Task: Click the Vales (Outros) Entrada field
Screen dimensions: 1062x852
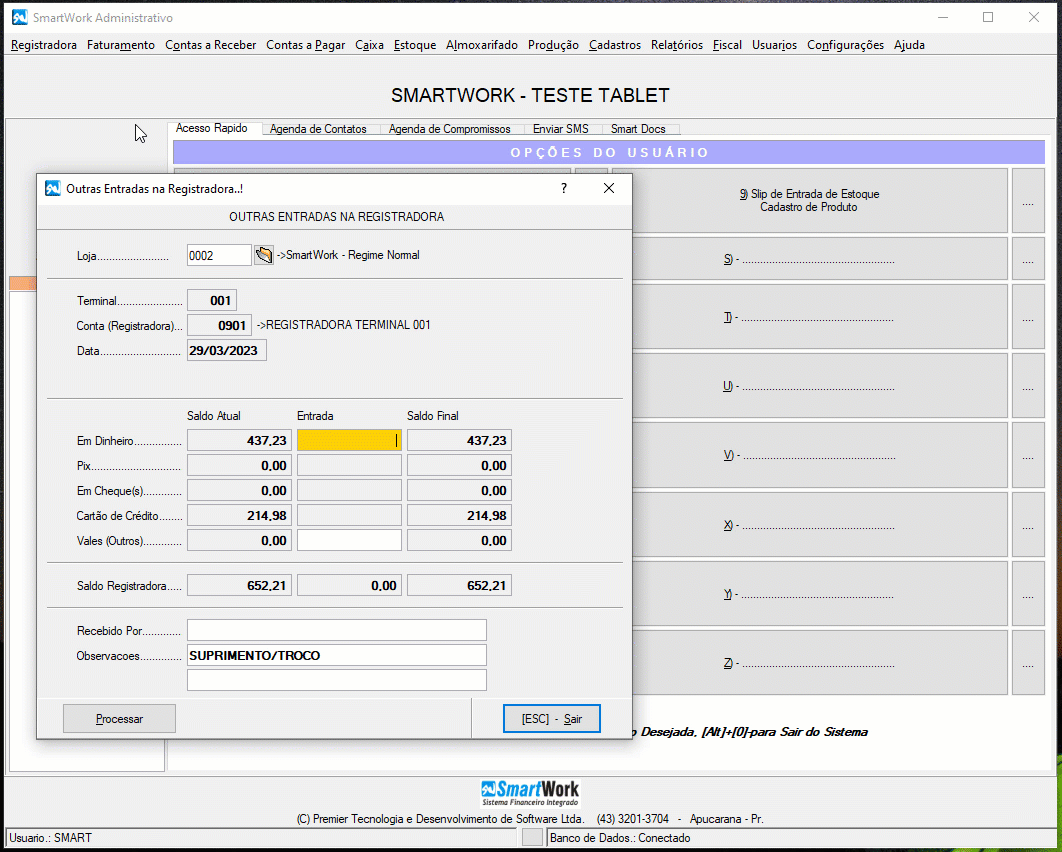Action: (x=349, y=540)
